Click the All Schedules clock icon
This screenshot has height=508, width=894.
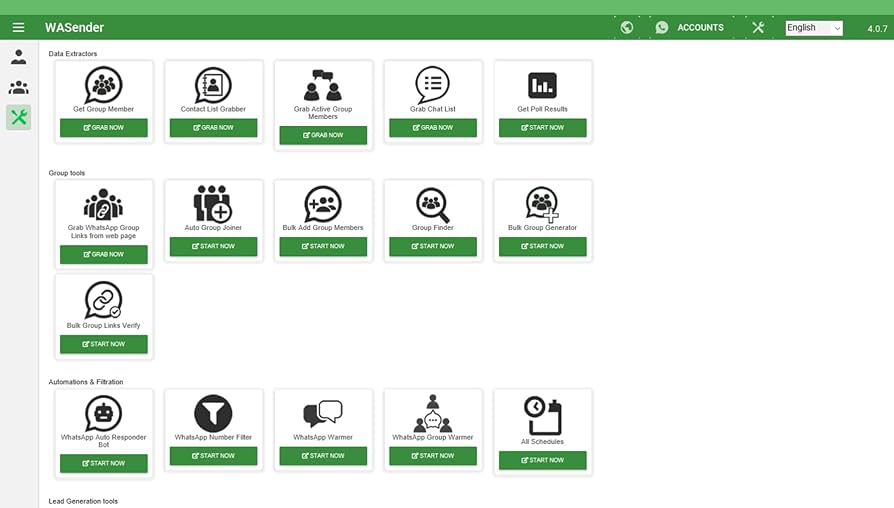click(542, 415)
